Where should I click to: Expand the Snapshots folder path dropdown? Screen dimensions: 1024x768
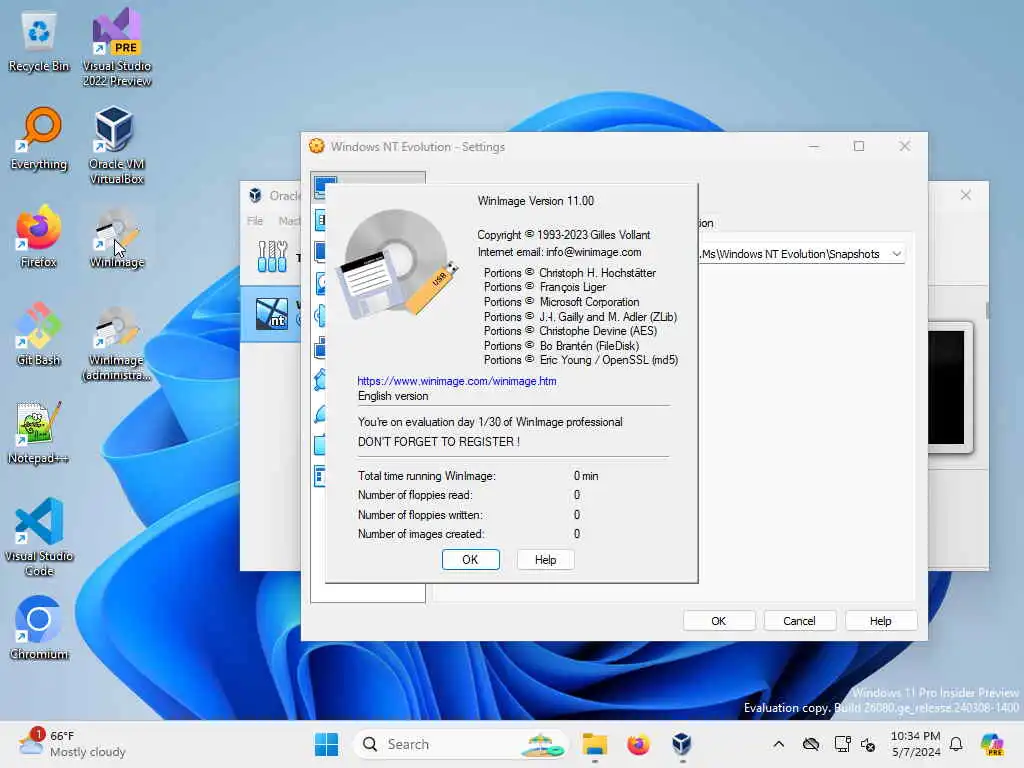pyautogui.click(x=897, y=253)
